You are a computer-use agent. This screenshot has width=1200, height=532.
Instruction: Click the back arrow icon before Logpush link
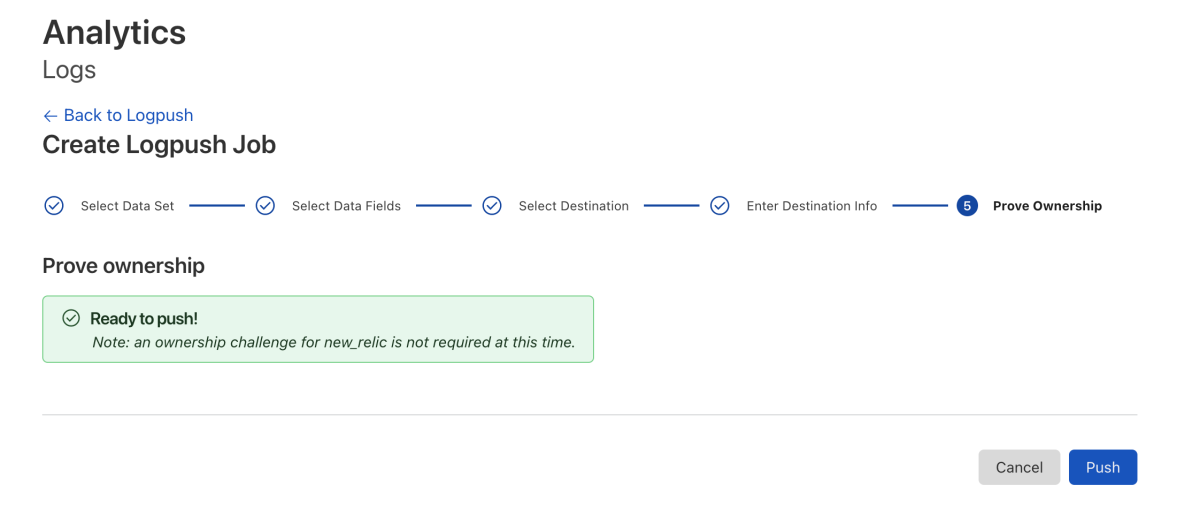coord(50,116)
